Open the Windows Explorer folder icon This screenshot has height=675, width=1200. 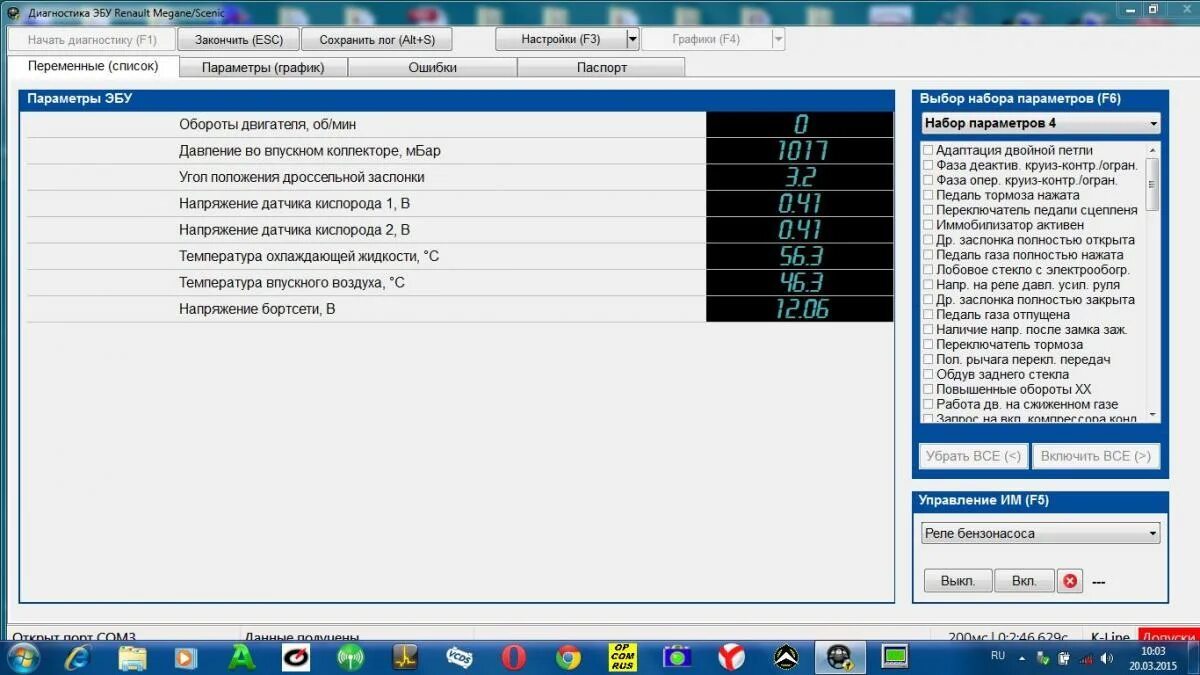pos(132,657)
